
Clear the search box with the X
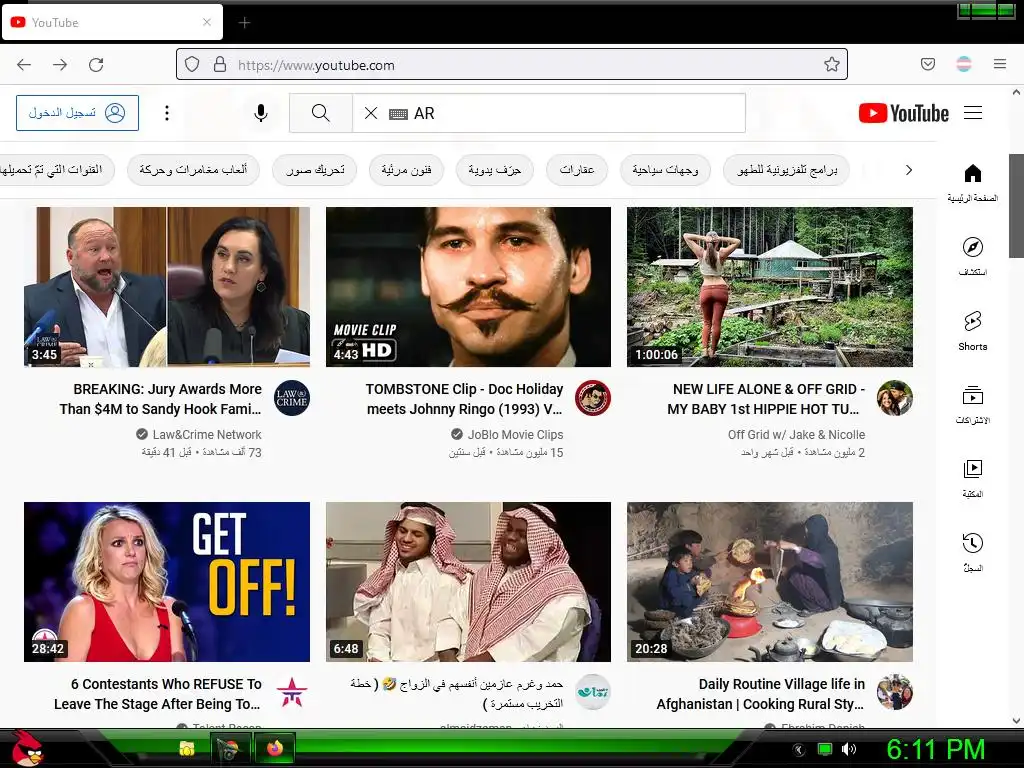tap(371, 113)
